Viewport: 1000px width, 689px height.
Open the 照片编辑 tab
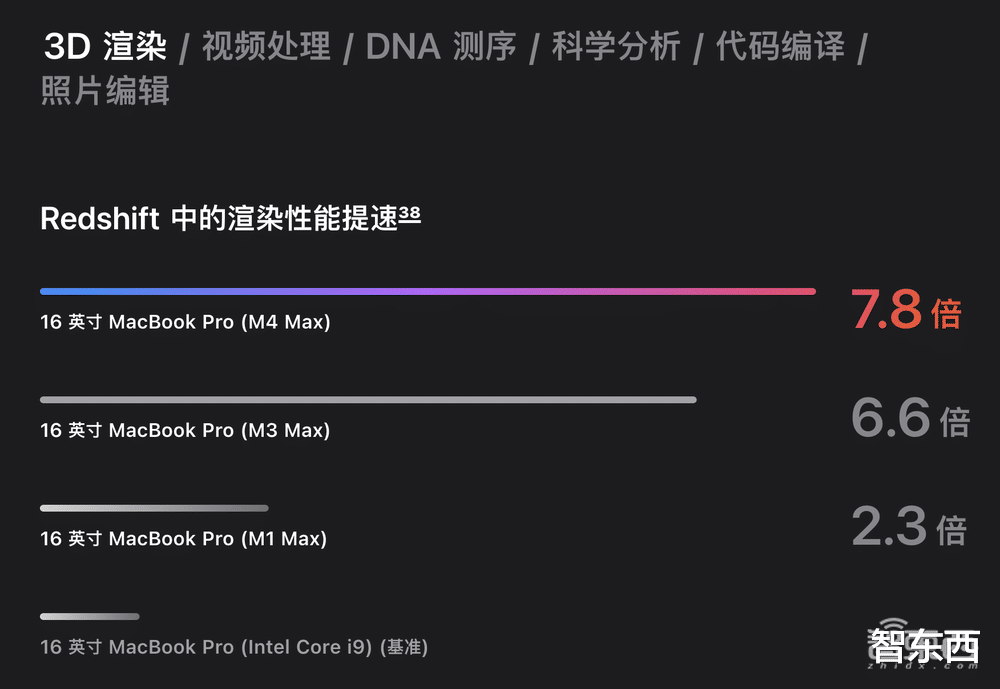tap(105, 90)
